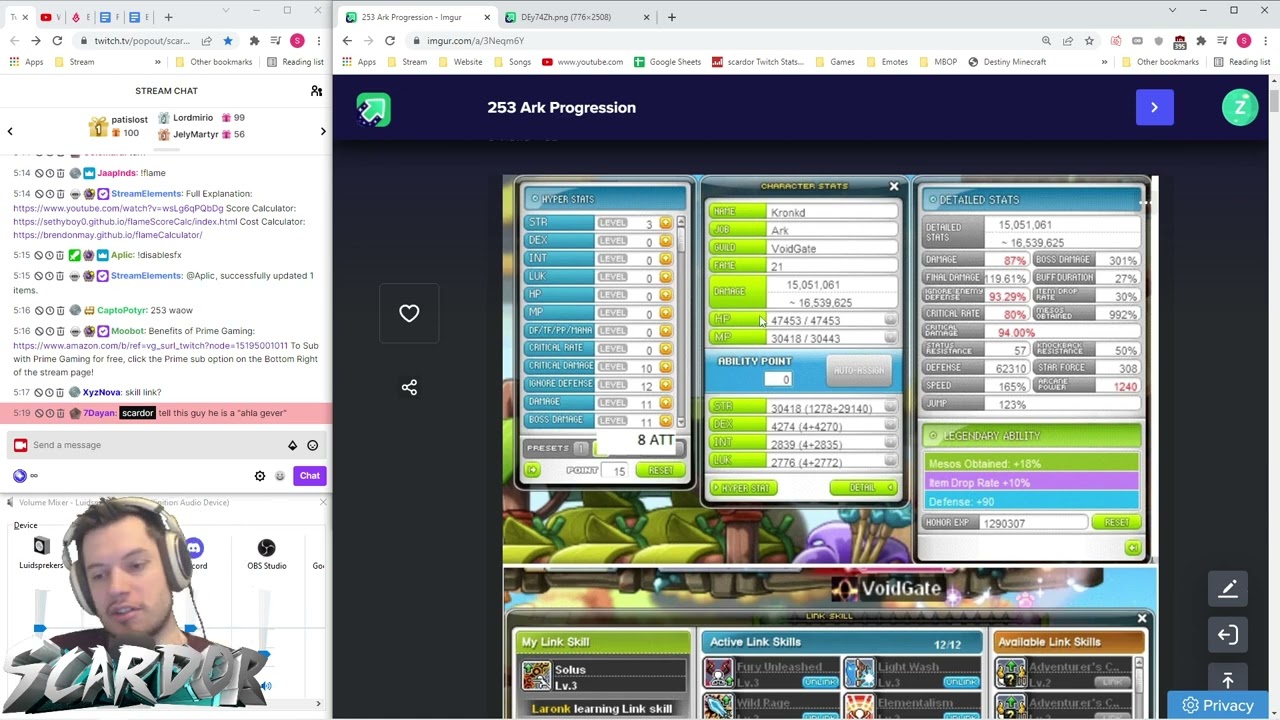This screenshot has width=1280, height=720.
Task: Bookmark this Imgur page with the star
Action: click(x=1089, y=41)
